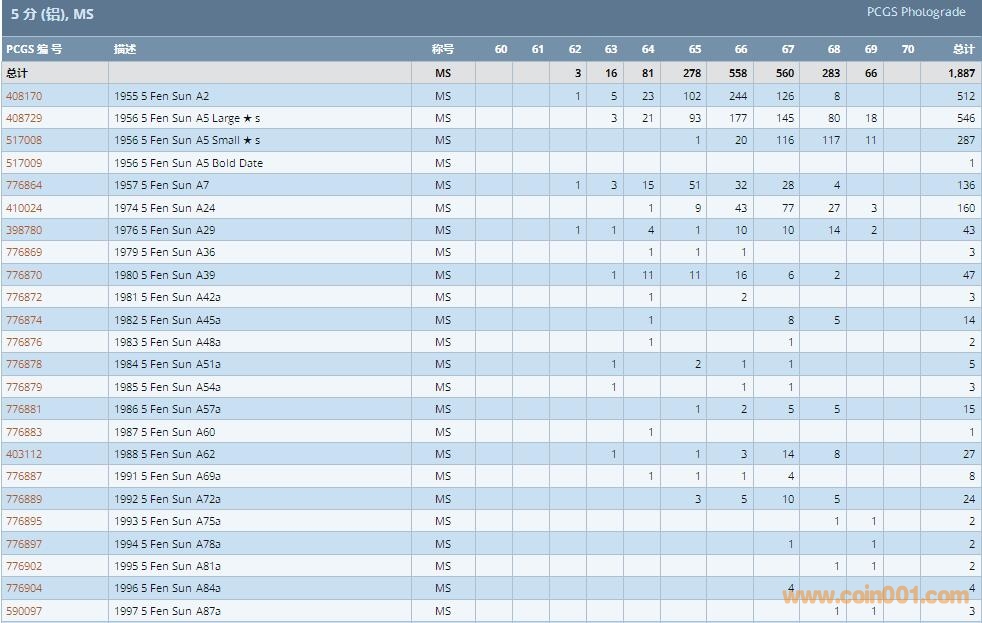Click the 1,887 grand total cell
Viewport: 982px width, 623px height.
961,73
